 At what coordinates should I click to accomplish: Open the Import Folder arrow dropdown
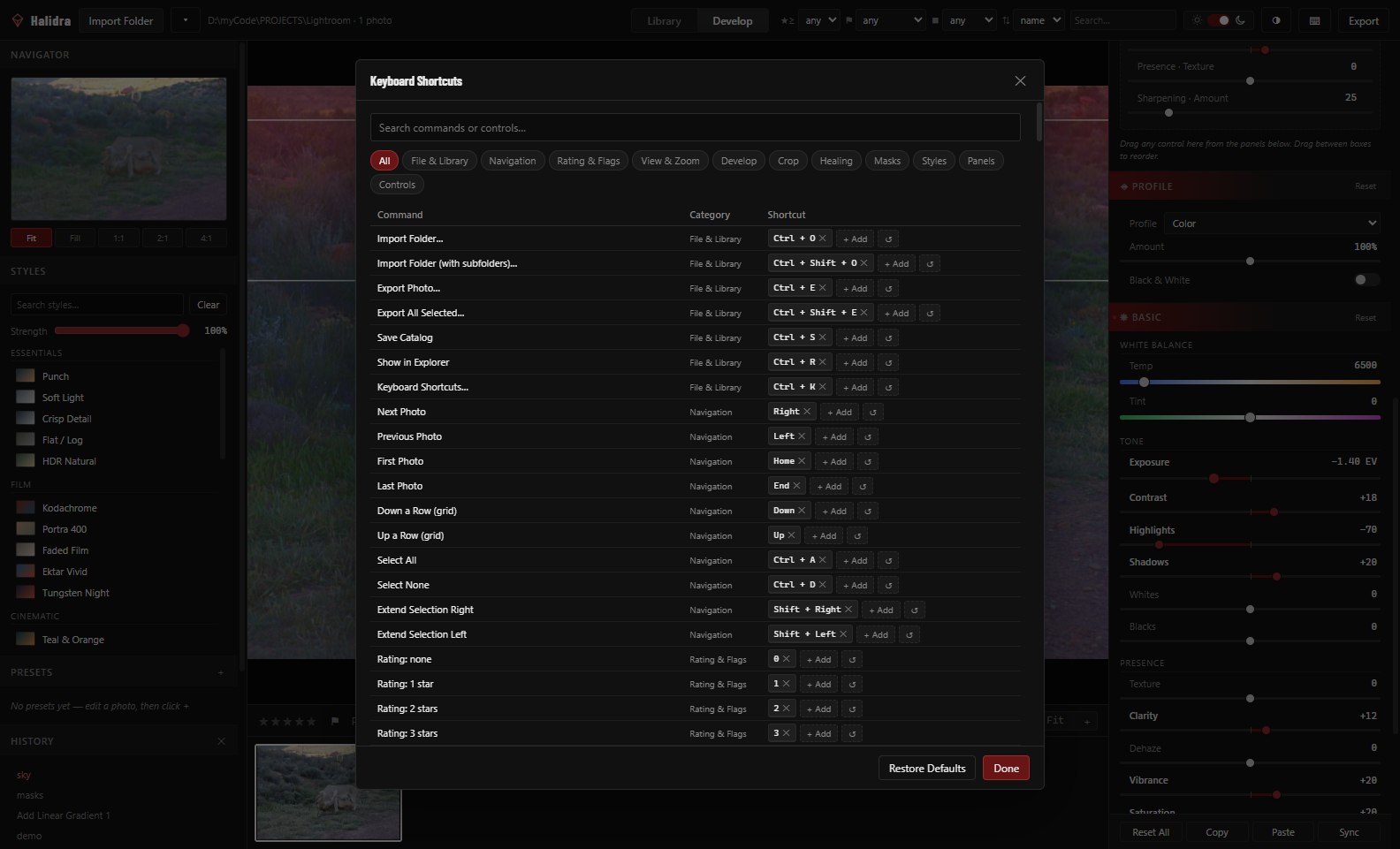[x=186, y=20]
